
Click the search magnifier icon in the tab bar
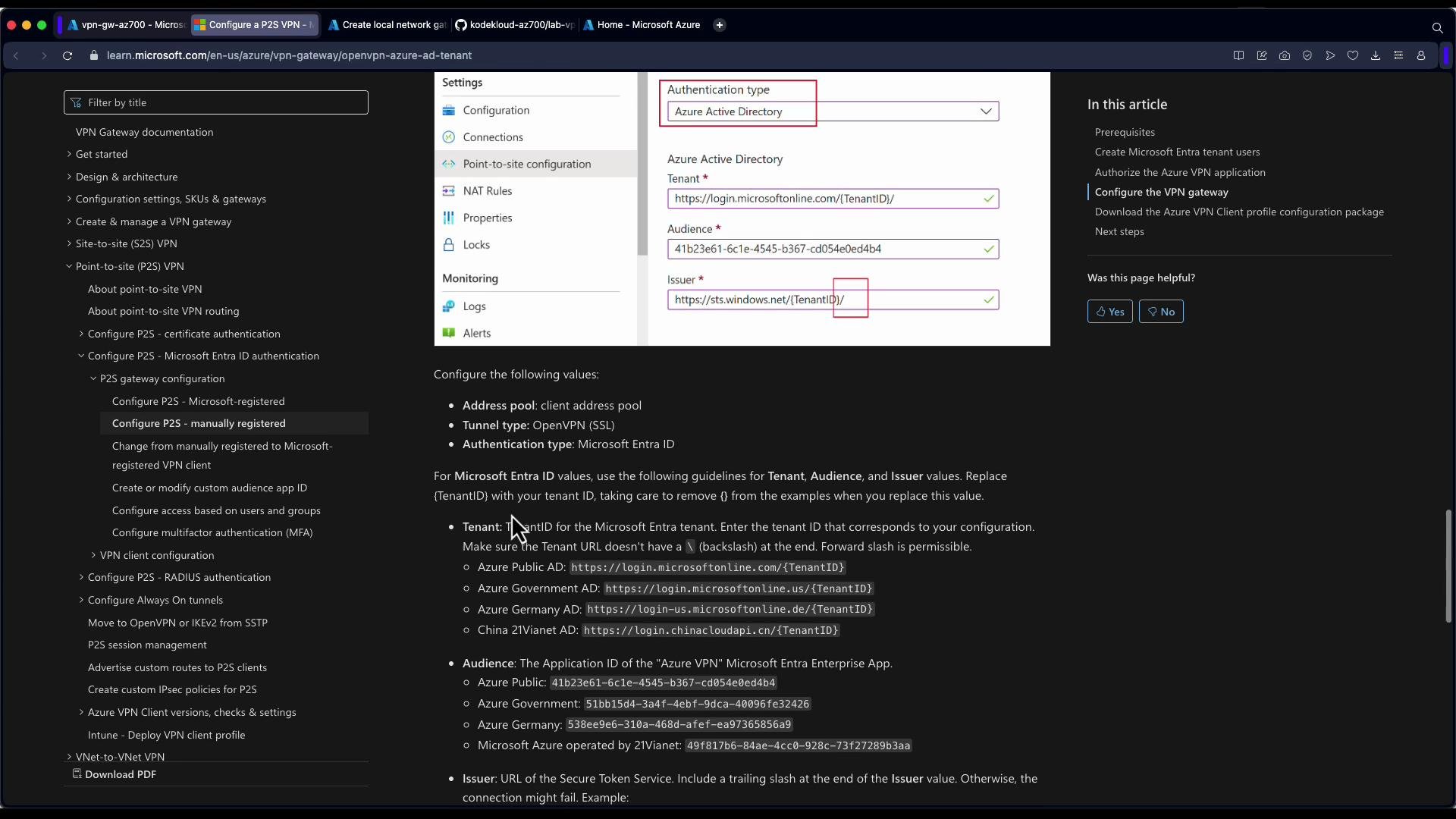[x=1437, y=28]
